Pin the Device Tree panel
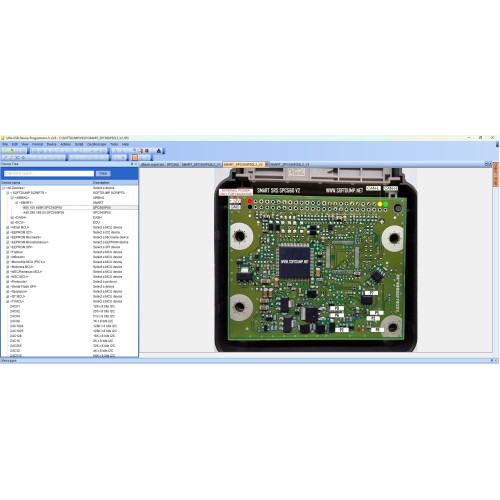Screen dimensions: 500x500 pos(132,164)
